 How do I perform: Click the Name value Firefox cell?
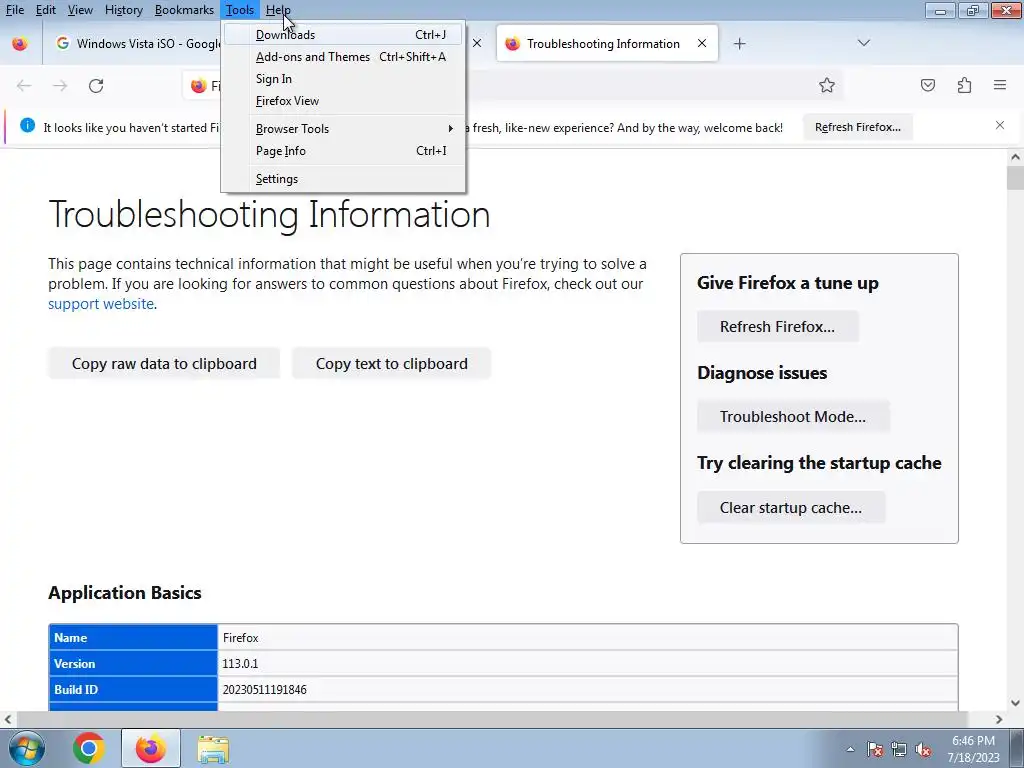point(588,638)
